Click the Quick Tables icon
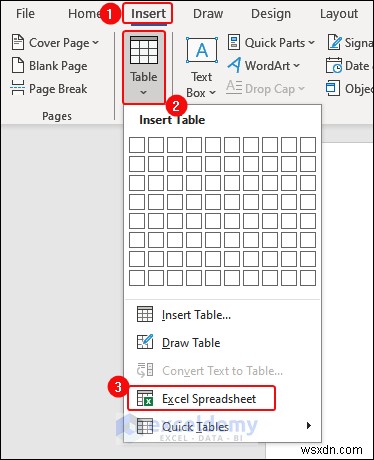Viewport: 374px width, 460px height. [145, 426]
